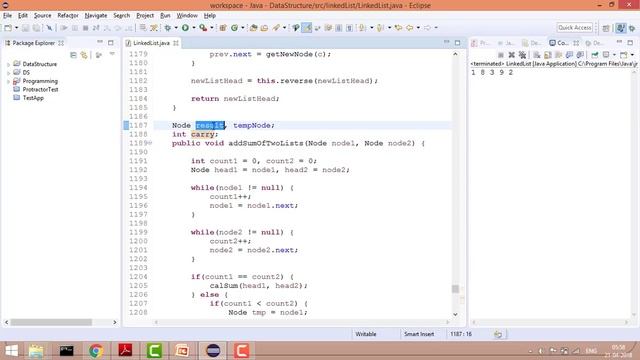Click the green Run button icon
The height and width of the screenshot is (360, 640).
point(185,28)
